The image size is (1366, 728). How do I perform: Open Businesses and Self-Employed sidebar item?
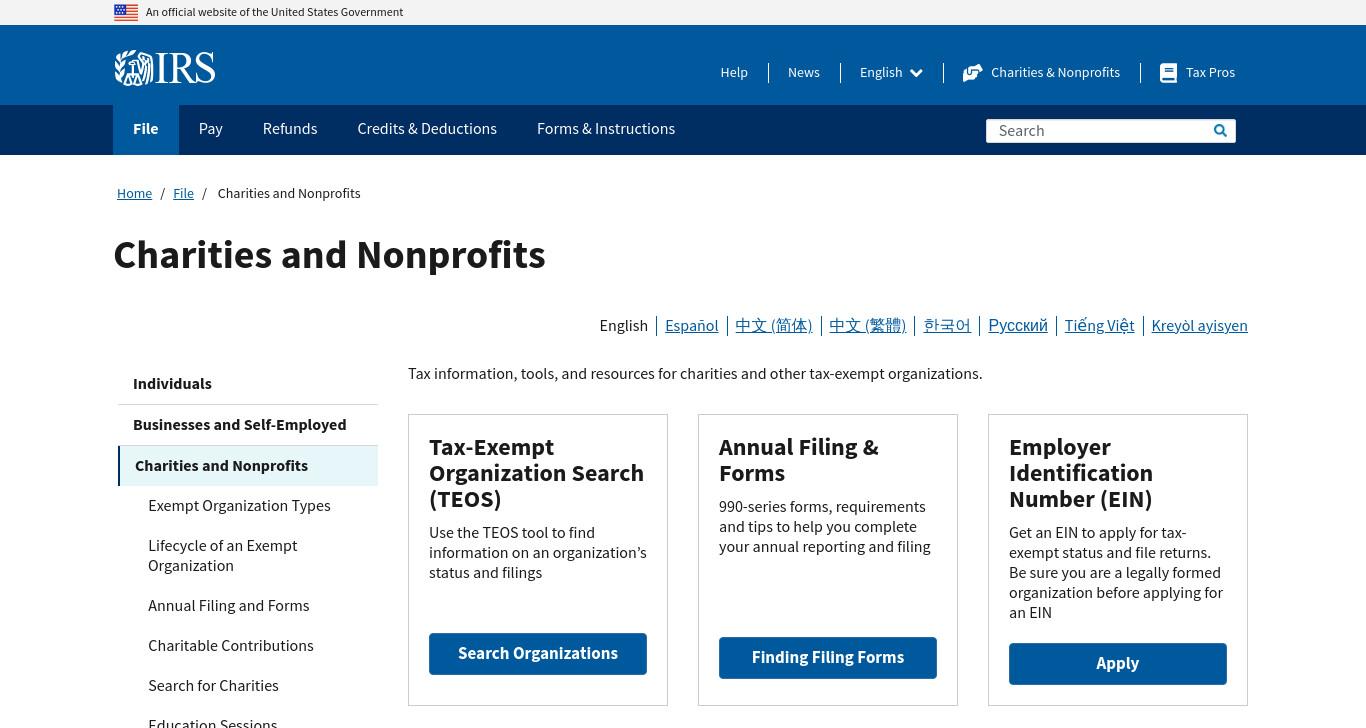(248, 425)
